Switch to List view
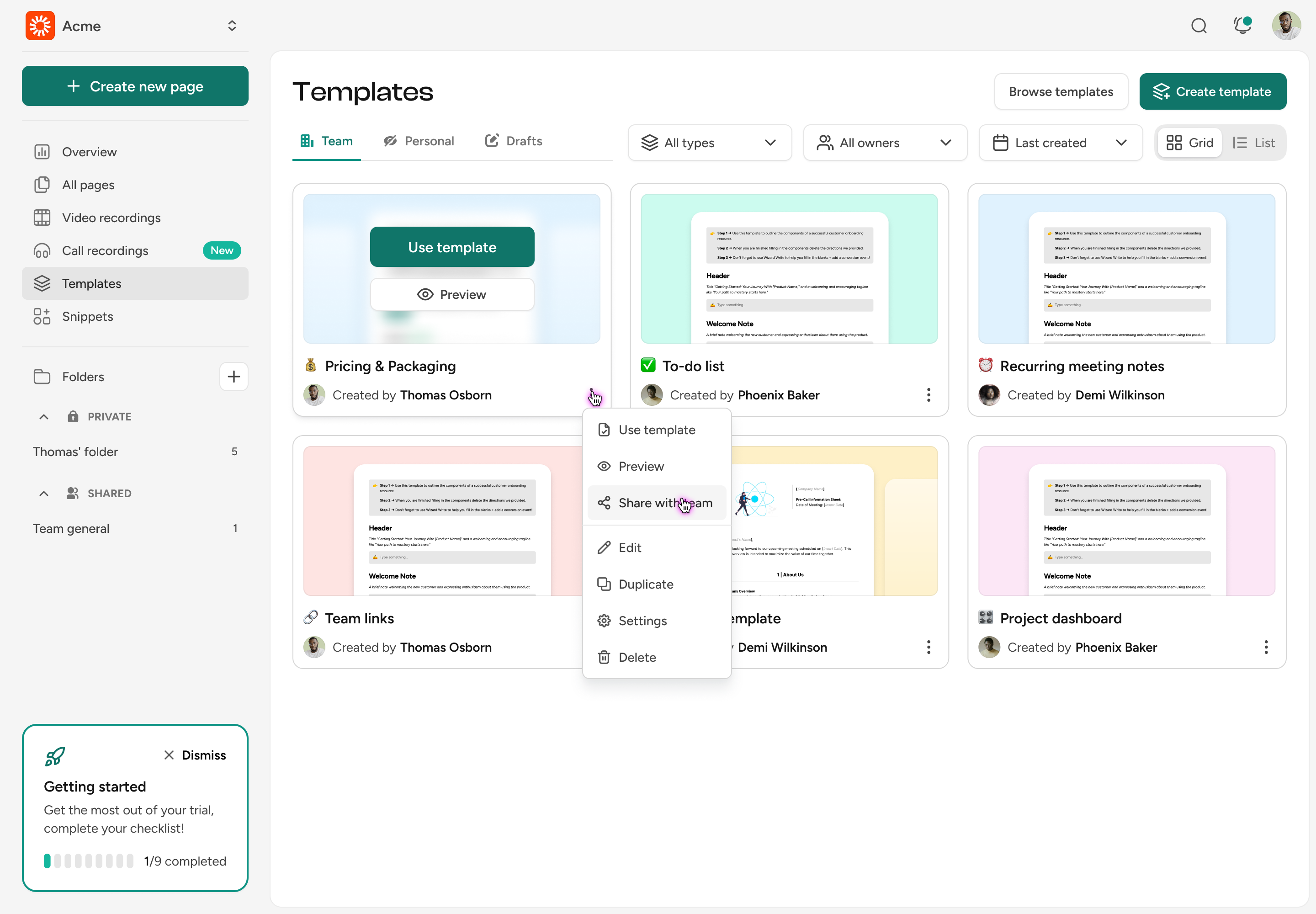The image size is (1316, 914). [1253, 143]
